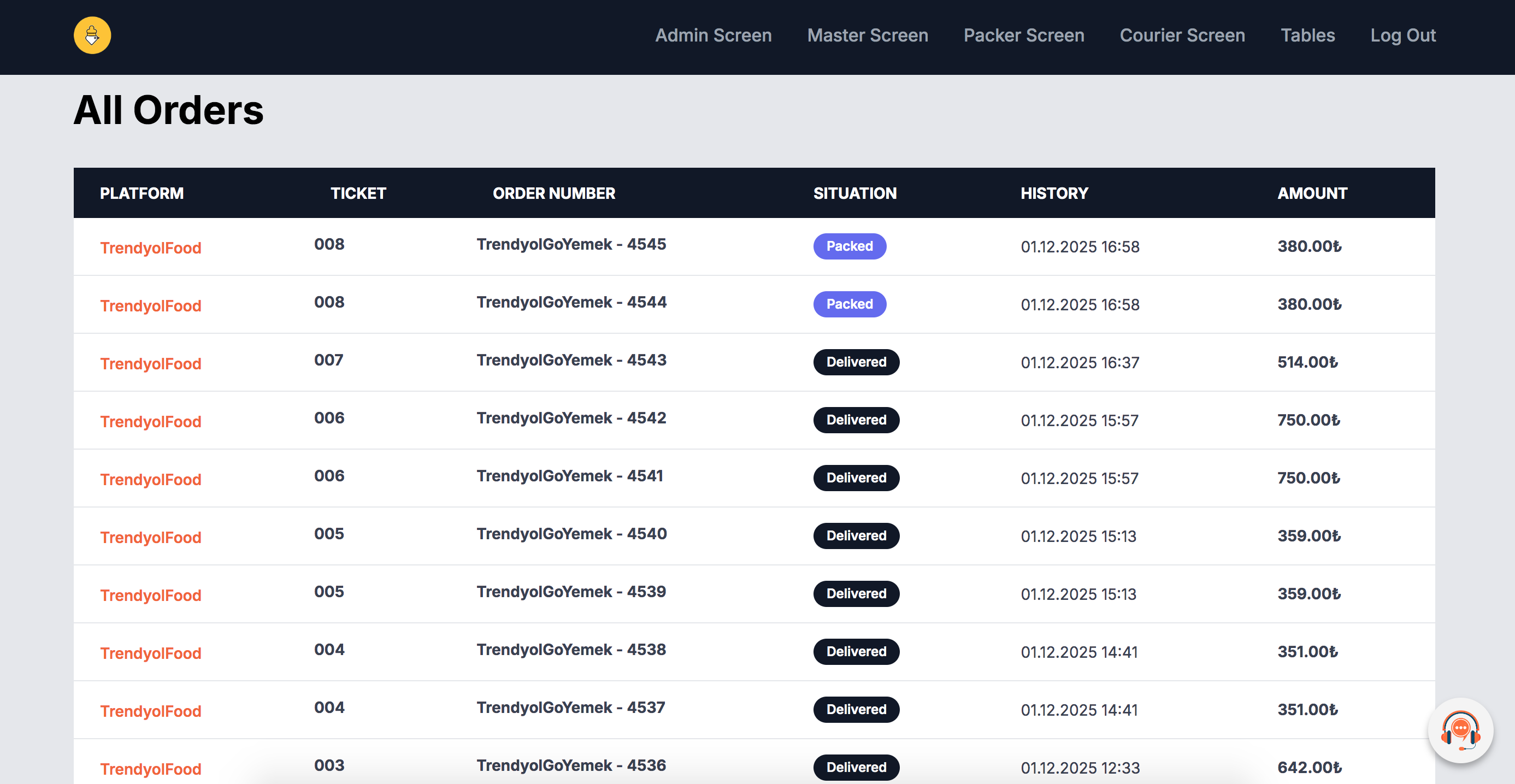Go to the Master Screen
The width and height of the screenshot is (1515, 784).
coord(868,36)
